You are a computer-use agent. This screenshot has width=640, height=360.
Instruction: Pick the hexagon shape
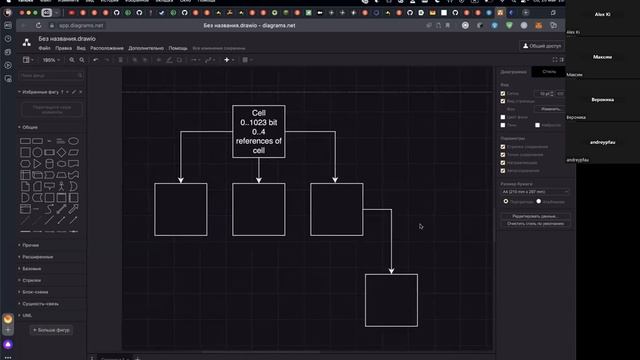tap(25, 164)
